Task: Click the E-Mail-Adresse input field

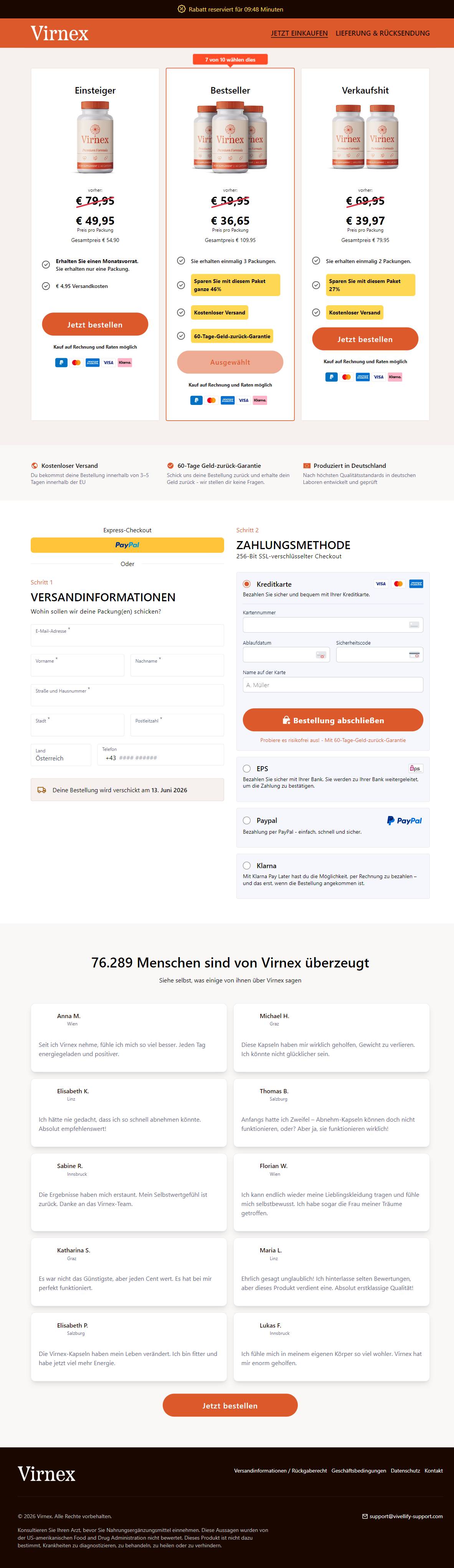Action: (x=127, y=635)
